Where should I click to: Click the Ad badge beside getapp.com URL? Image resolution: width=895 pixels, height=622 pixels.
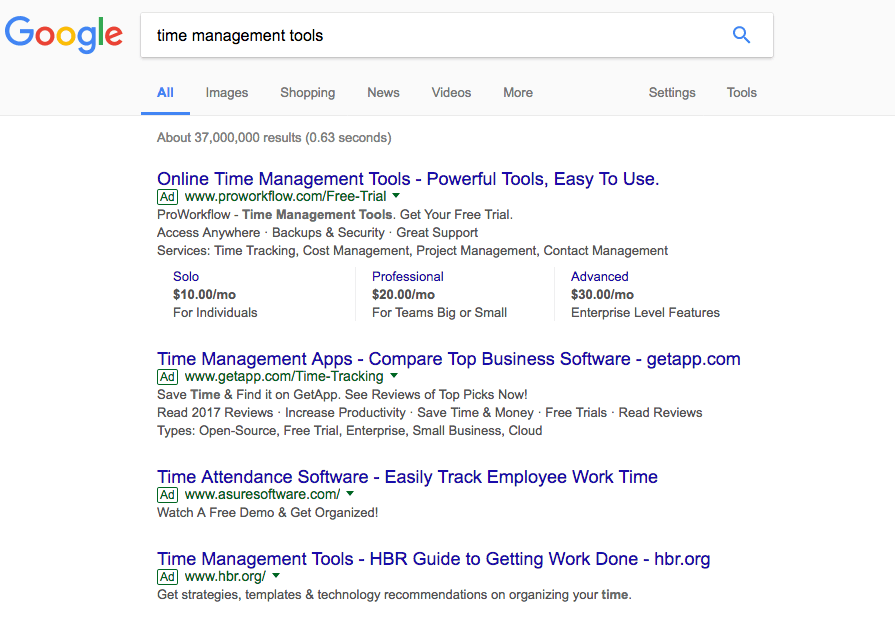click(x=167, y=377)
